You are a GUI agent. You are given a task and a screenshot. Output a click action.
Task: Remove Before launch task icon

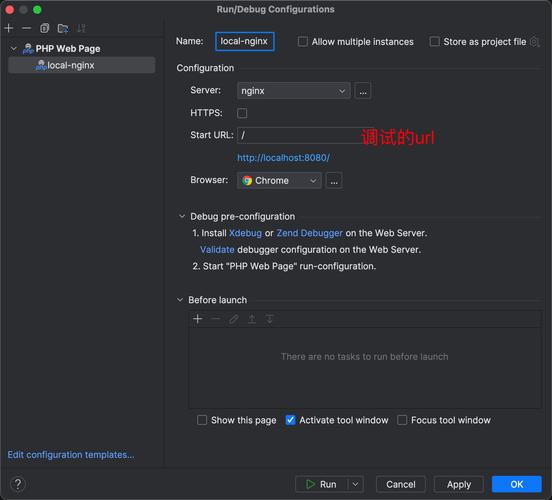coord(216,319)
